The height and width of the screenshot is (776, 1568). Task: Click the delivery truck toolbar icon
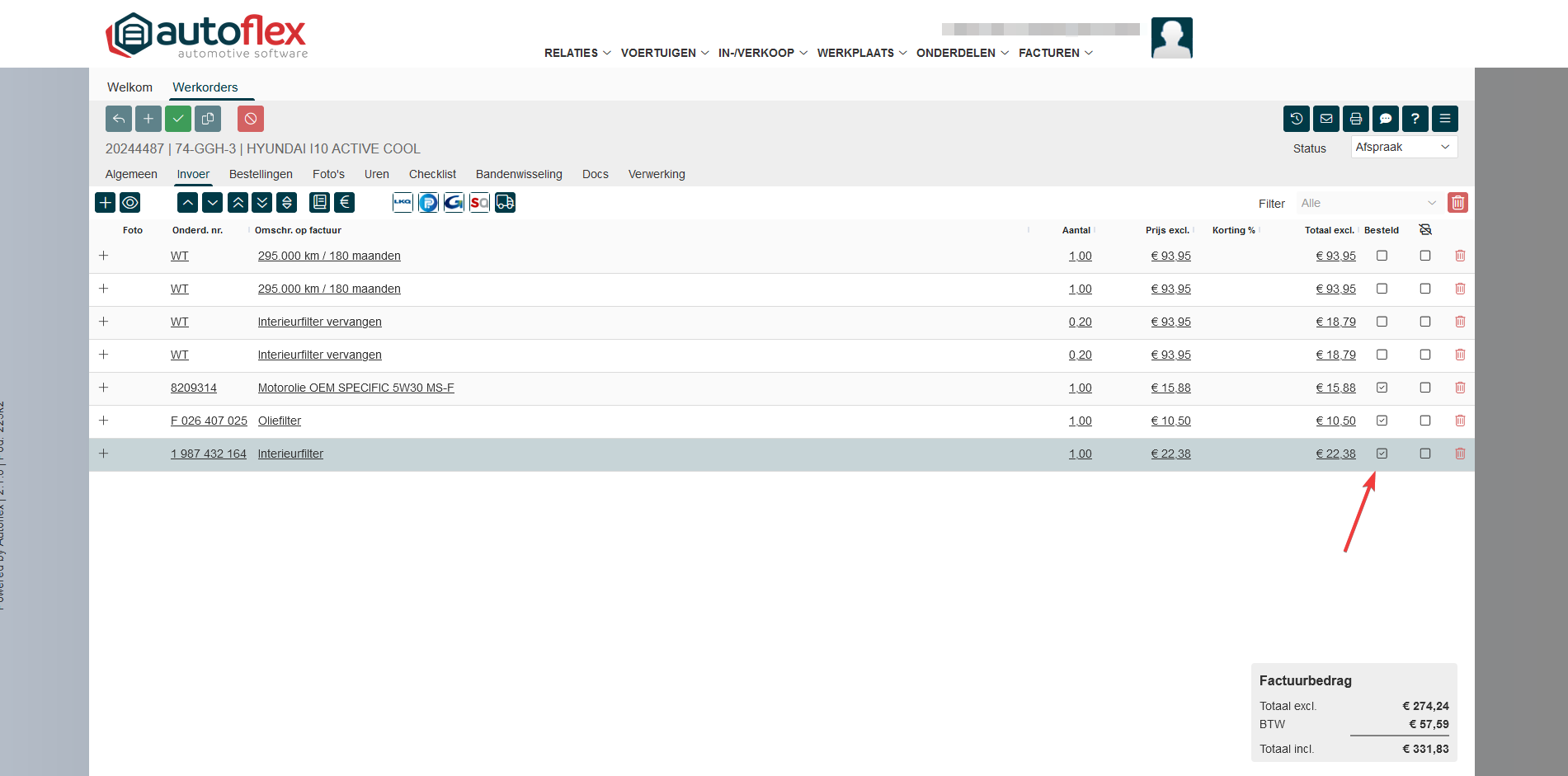click(505, 202)
